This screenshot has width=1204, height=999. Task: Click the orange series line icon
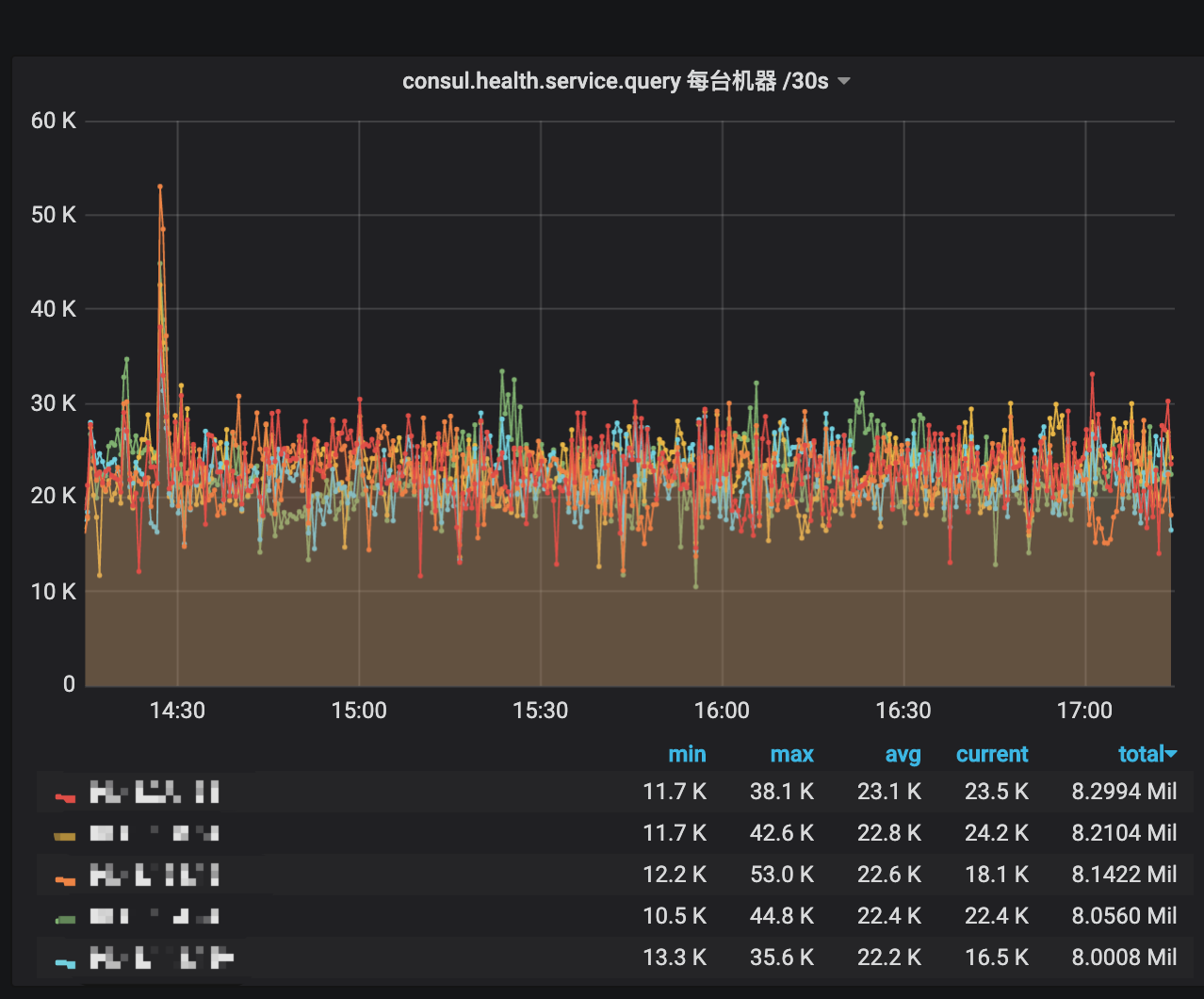pyautogui.click(x=64, y=875)
